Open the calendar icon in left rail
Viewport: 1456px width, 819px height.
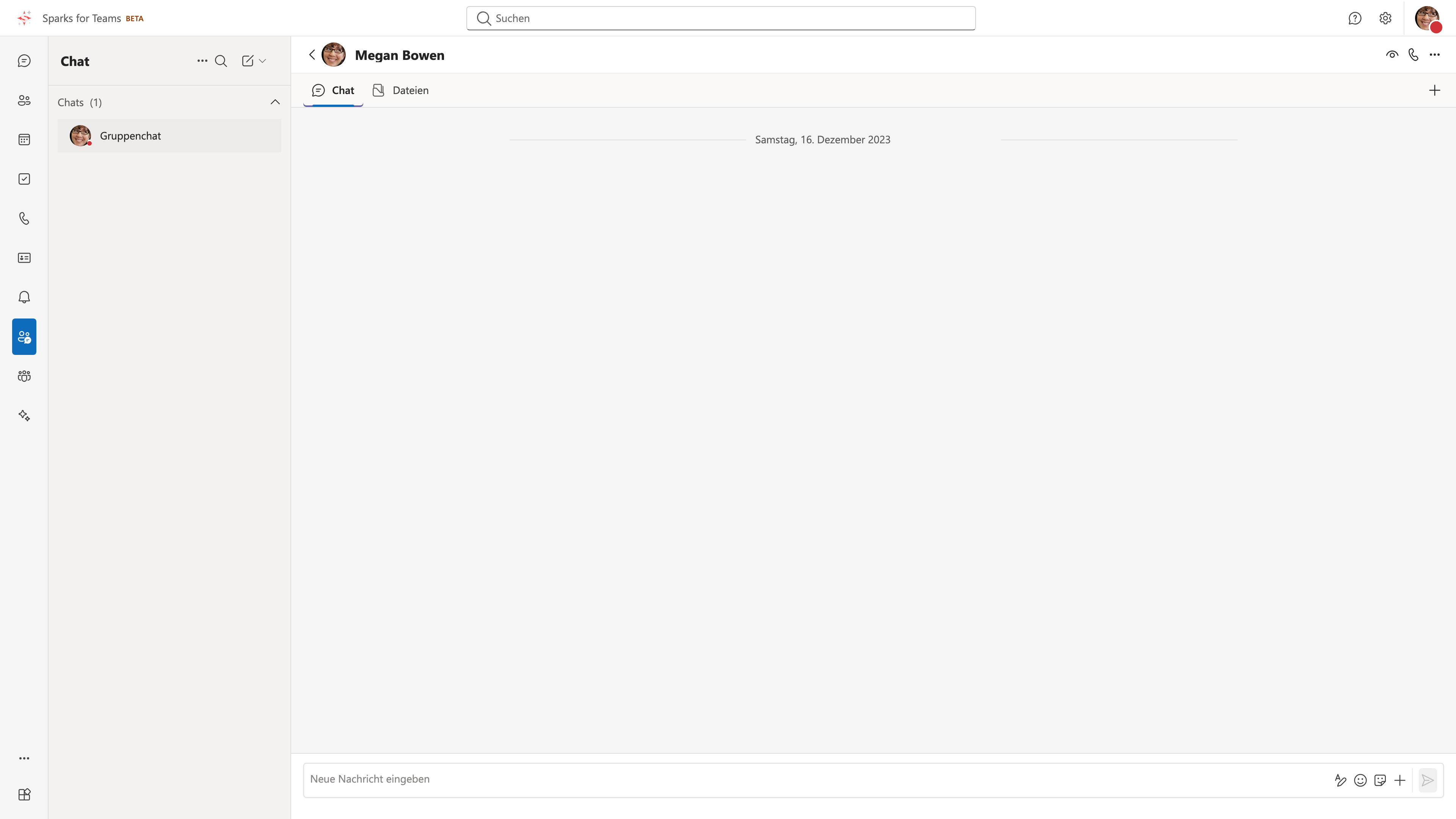tap(24, 140)
